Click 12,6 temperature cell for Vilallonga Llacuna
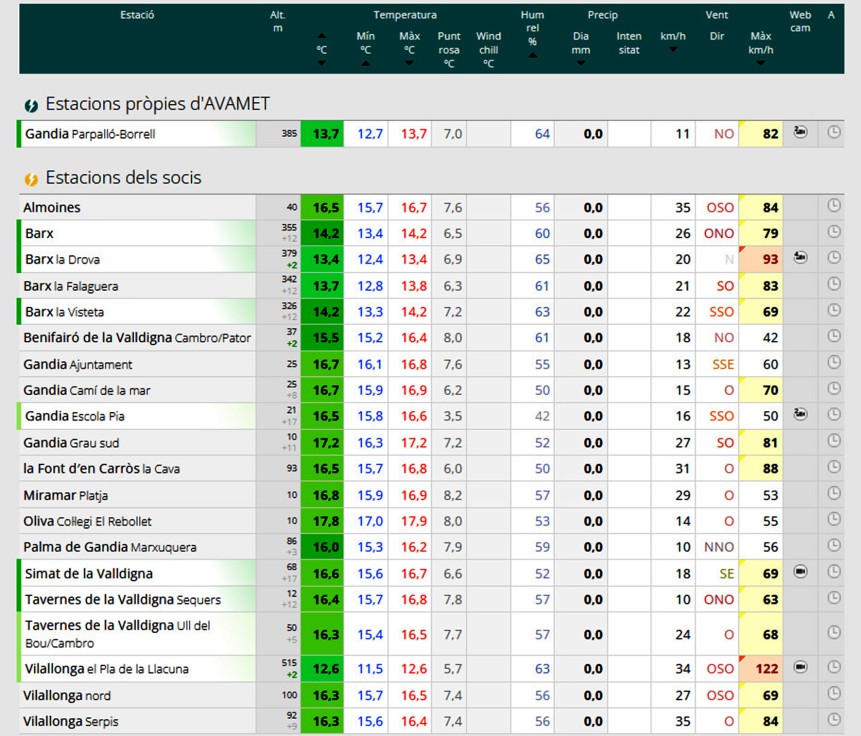Screen dimensions: 861x736 point(322,669)
